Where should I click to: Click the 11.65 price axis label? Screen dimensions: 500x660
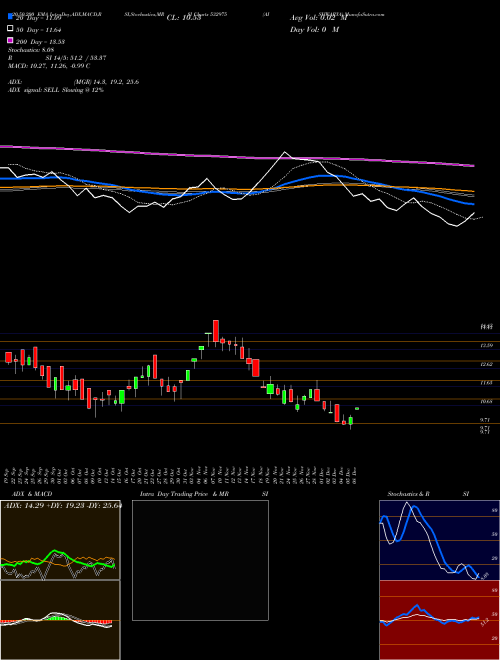487,383
